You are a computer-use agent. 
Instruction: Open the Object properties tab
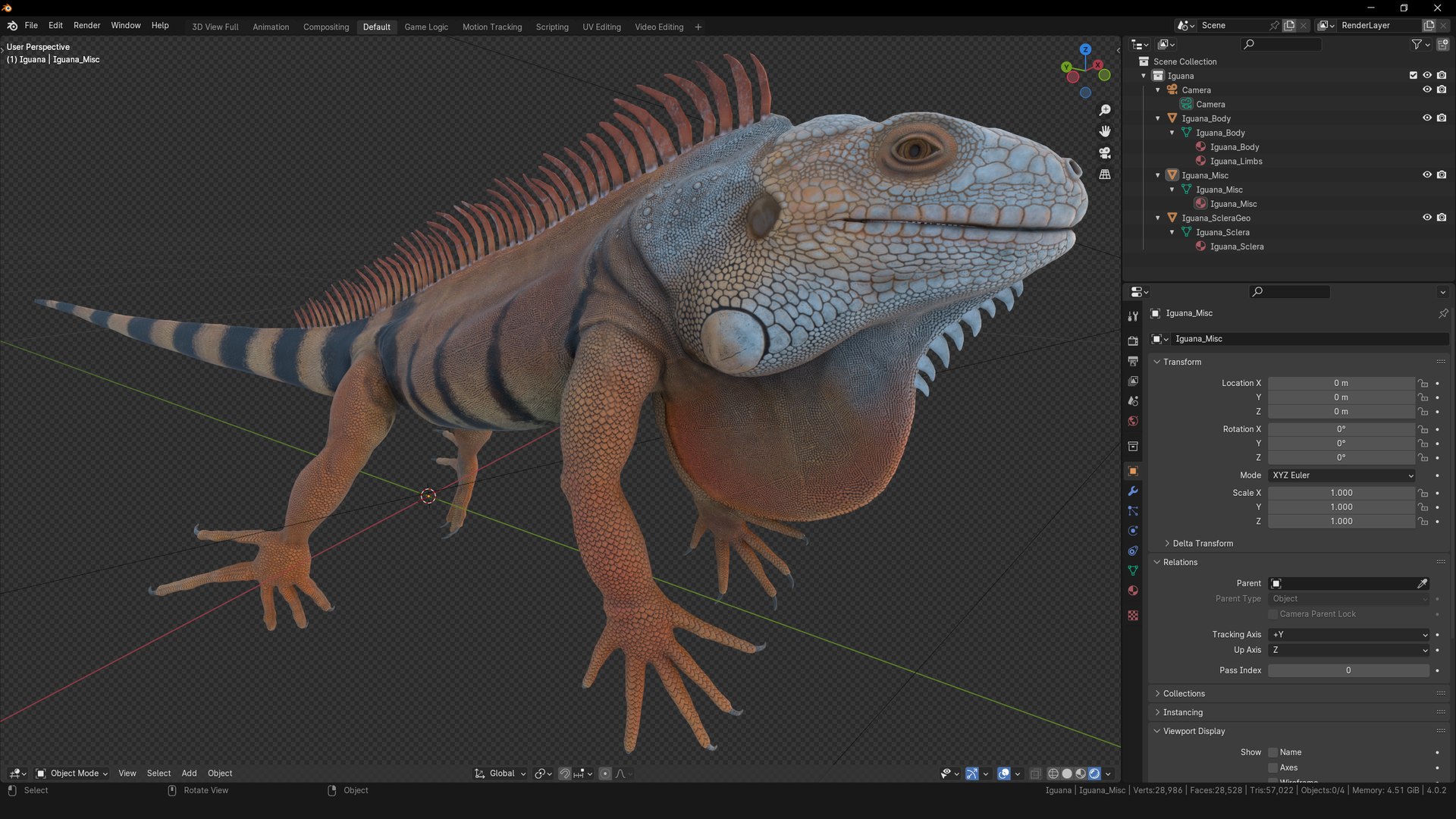pos(1133,471)
